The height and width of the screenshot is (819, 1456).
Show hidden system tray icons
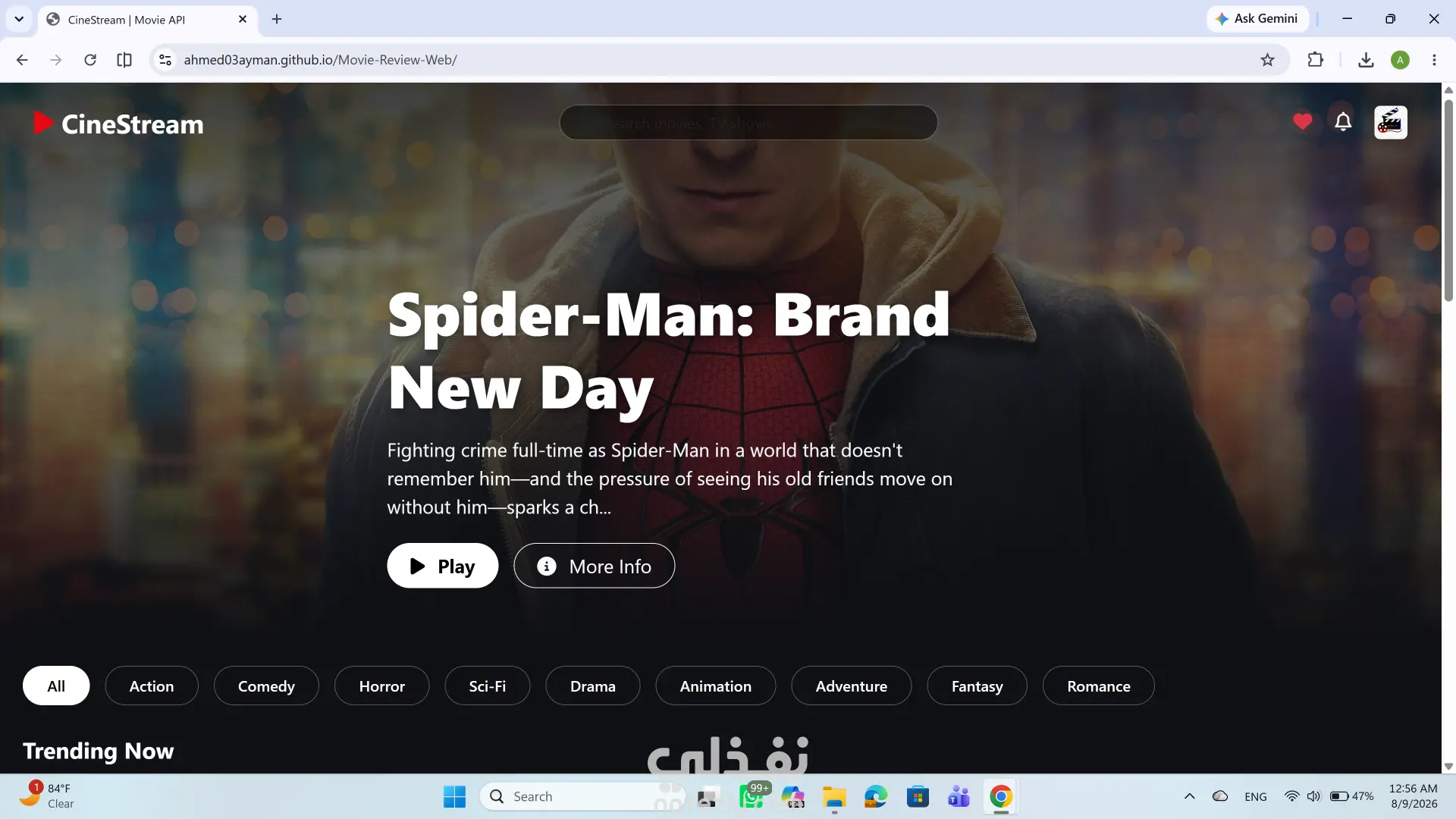(x=1189, y=796)
